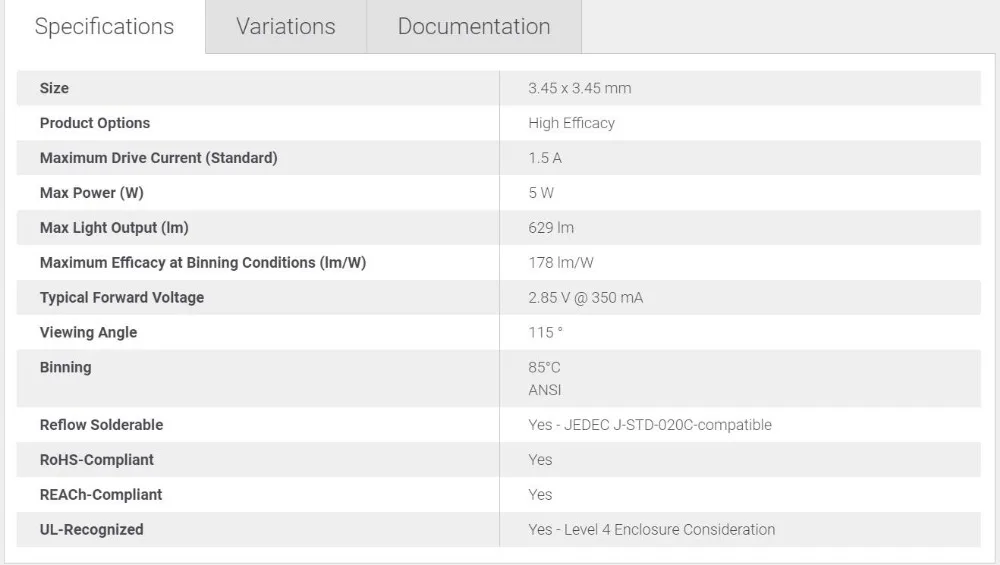
Task: Open the Documentation tab
Action: pyautogui.click(x=474, y=27)
